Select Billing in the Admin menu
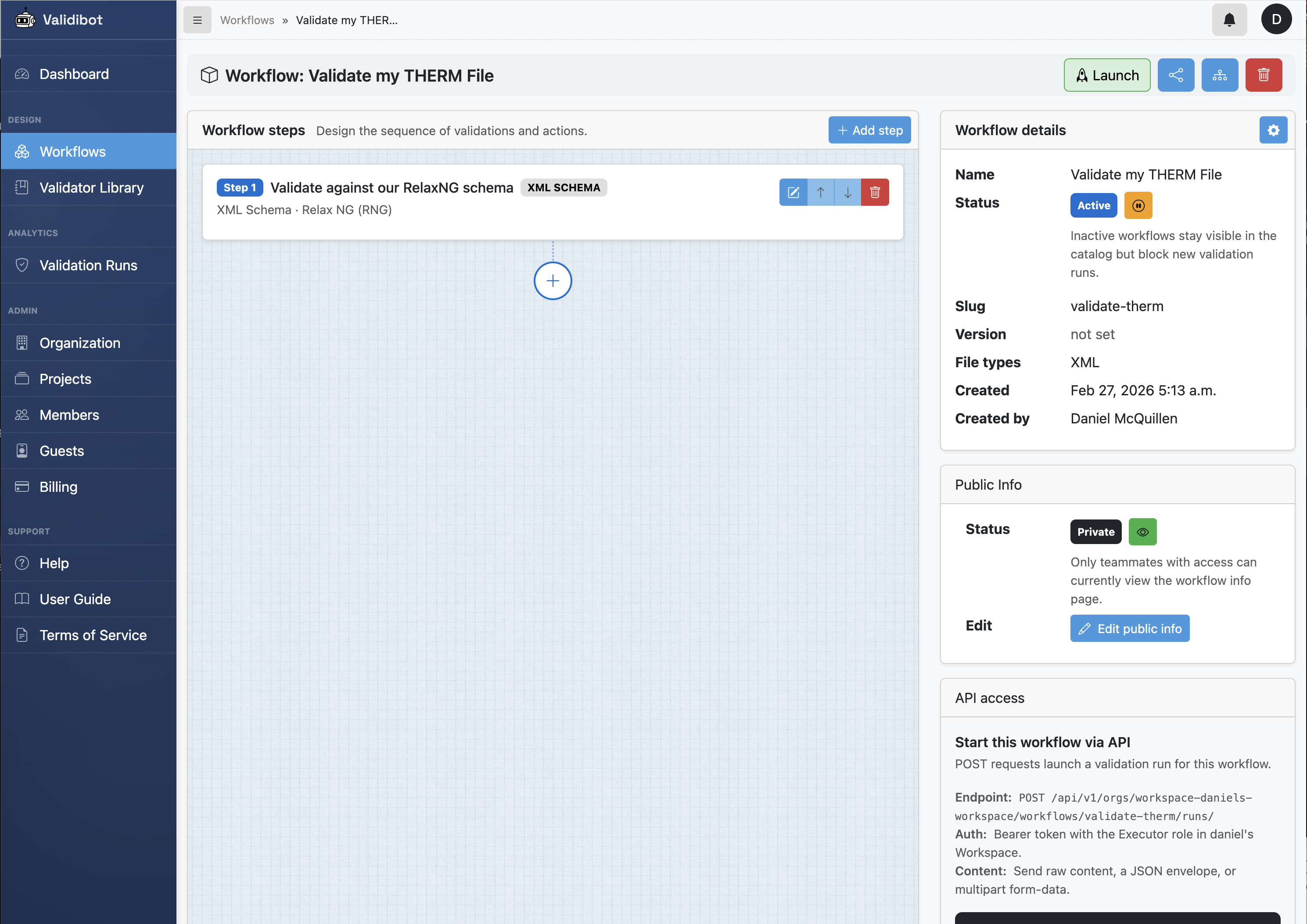 tap(57, 487)
